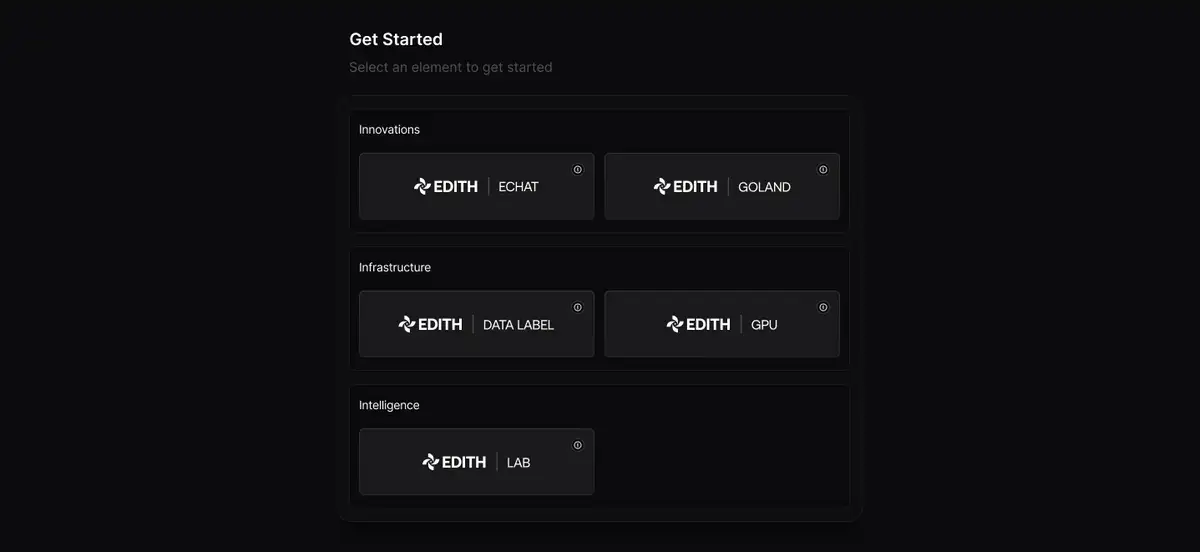Viewport: 1200px width, 552px height.
Task: Select the GOLAND label text
Action: coord(764,187)
